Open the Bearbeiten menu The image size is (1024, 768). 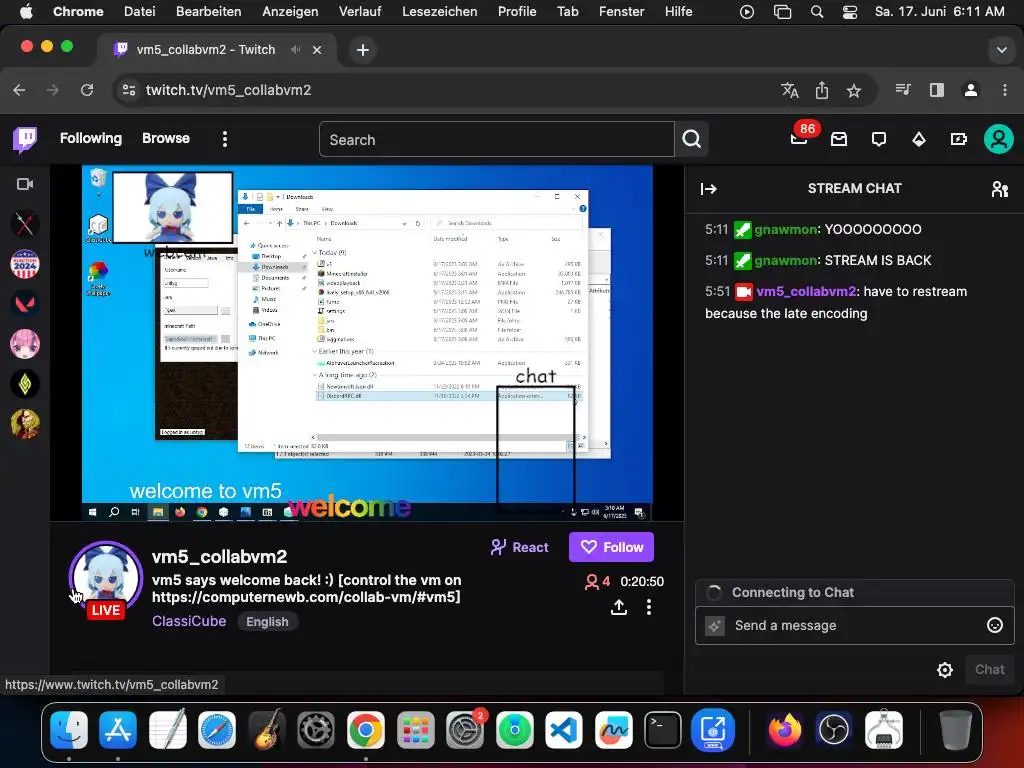pyautogui.click(x=208, y=11)
